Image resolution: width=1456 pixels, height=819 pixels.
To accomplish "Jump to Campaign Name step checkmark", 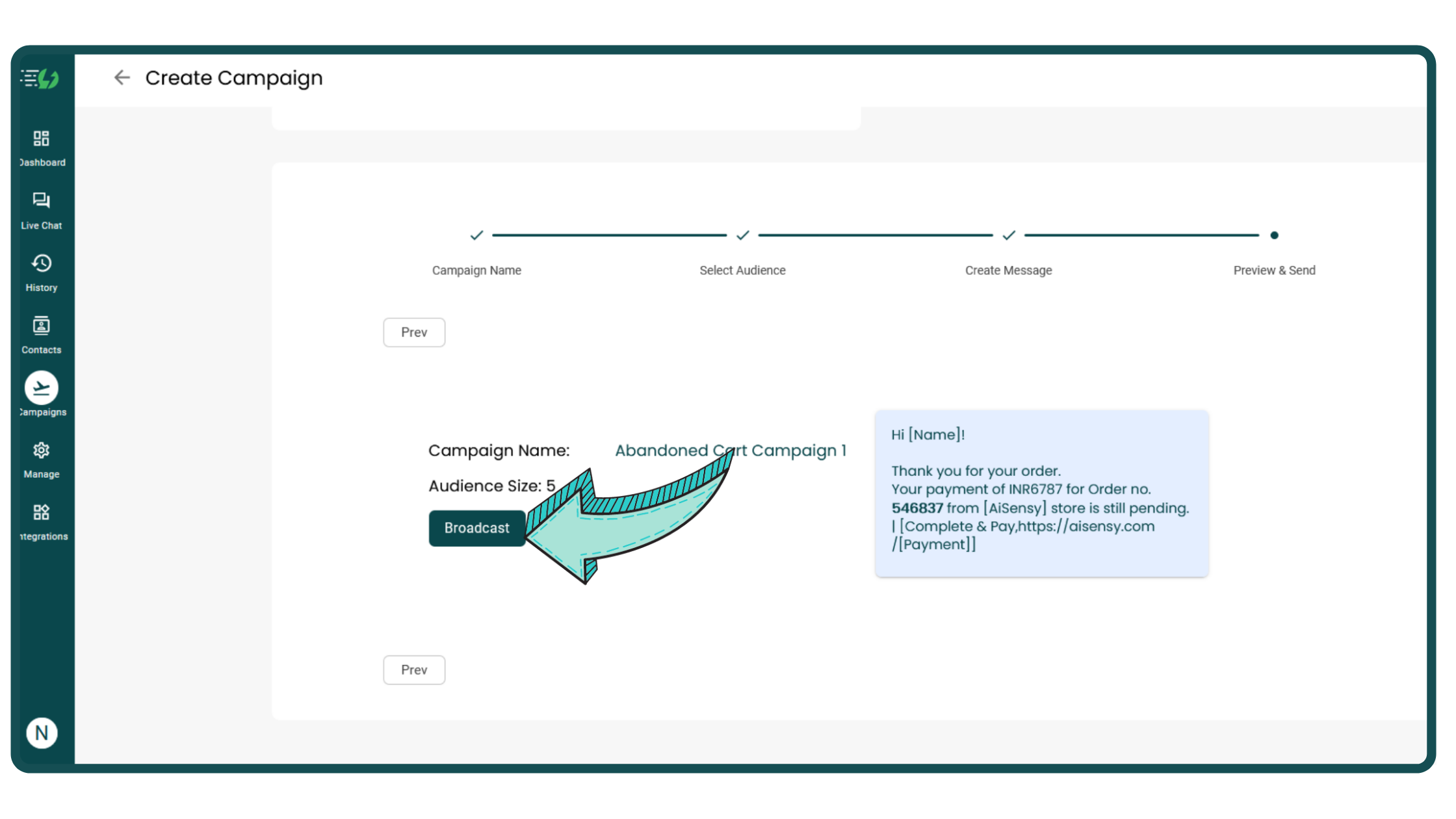I will (x=476, y=235).
